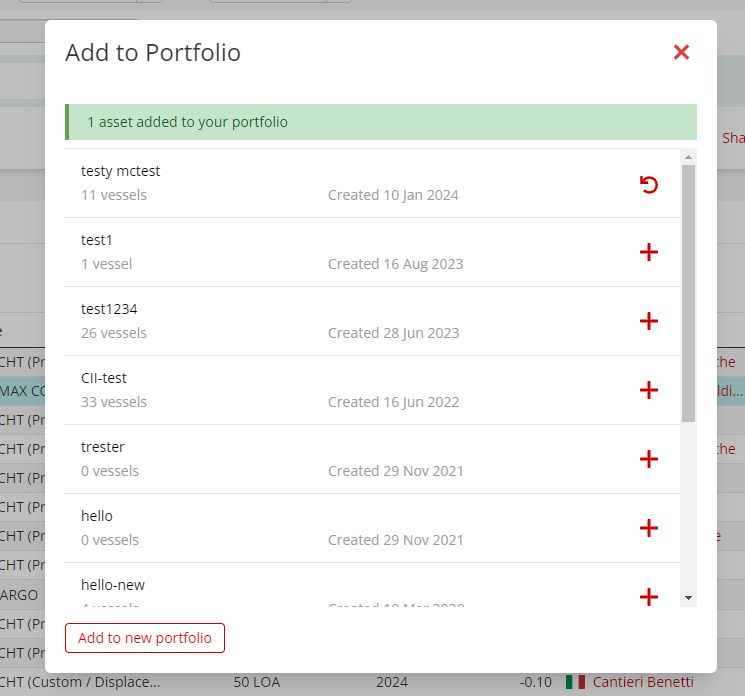The width and height of the screenshot is (745, 696).
Task: Click the portfolio list scrollbar thumb
Action: (688, 290)
